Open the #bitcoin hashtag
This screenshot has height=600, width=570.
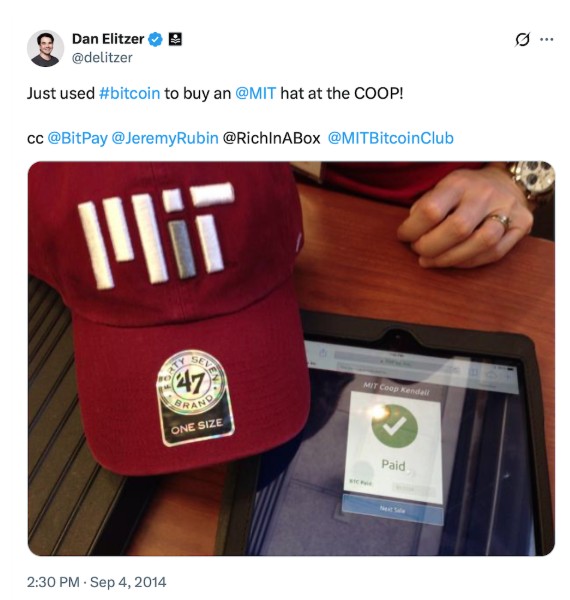[129, 93]
